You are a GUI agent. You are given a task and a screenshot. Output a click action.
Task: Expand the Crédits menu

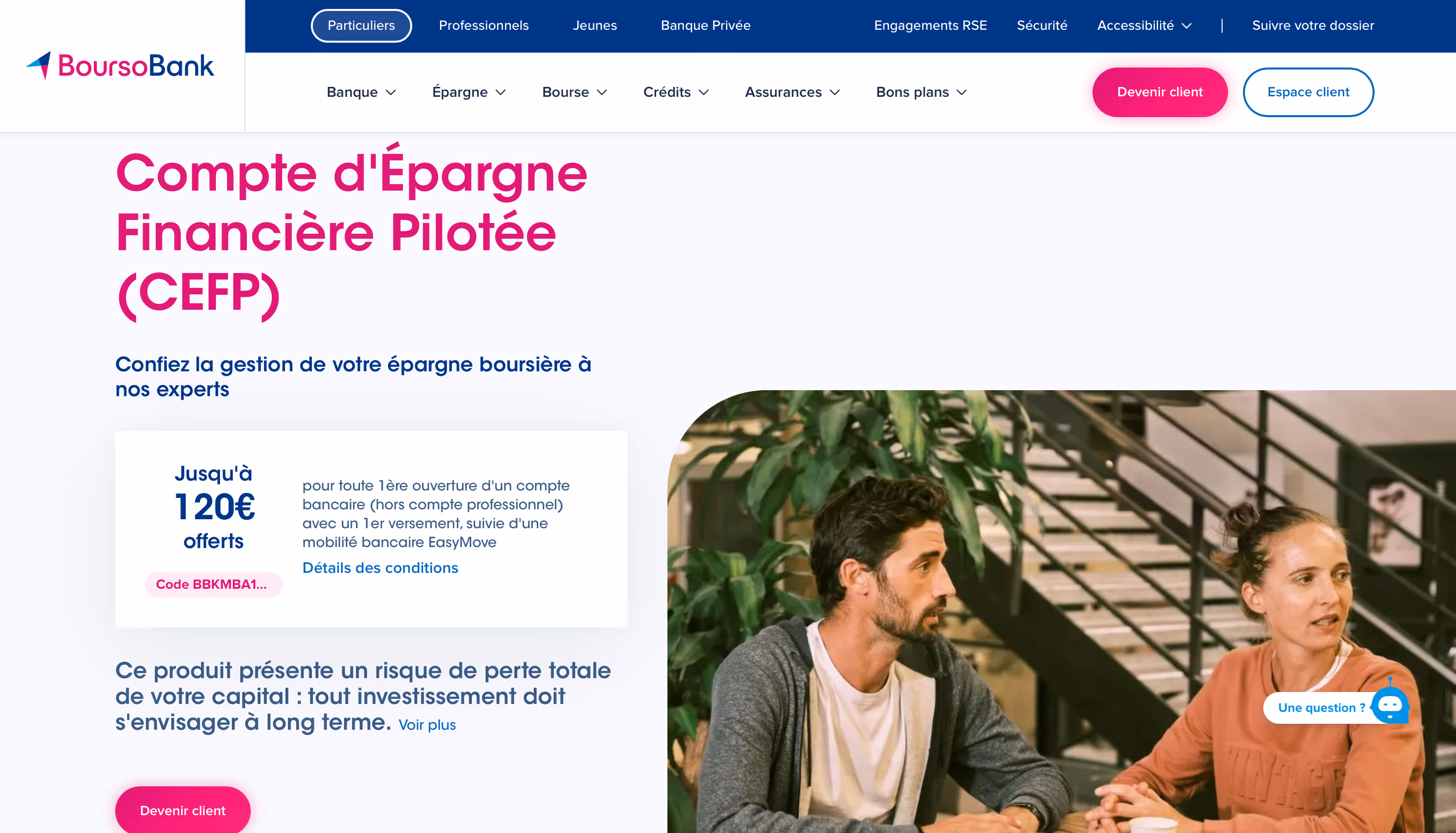click(676, 92)
